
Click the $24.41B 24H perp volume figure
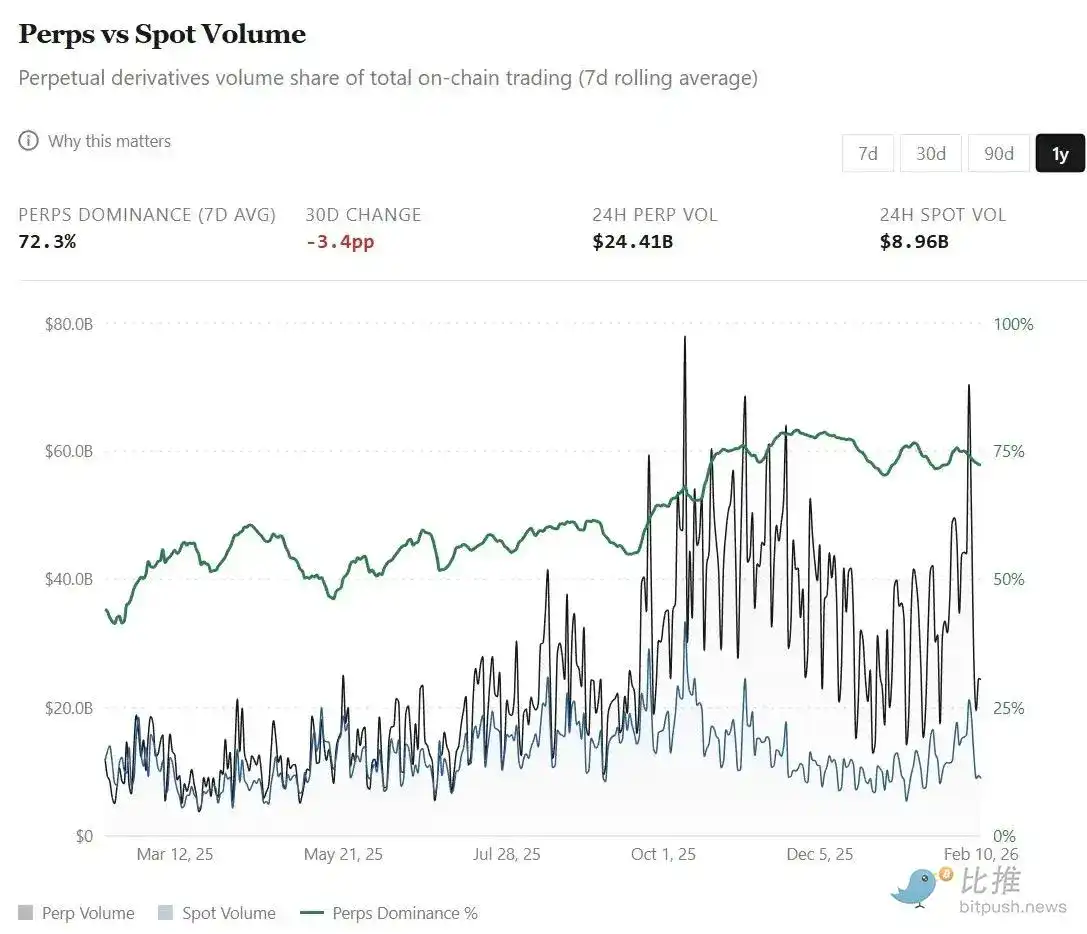[x=632, y=242]
